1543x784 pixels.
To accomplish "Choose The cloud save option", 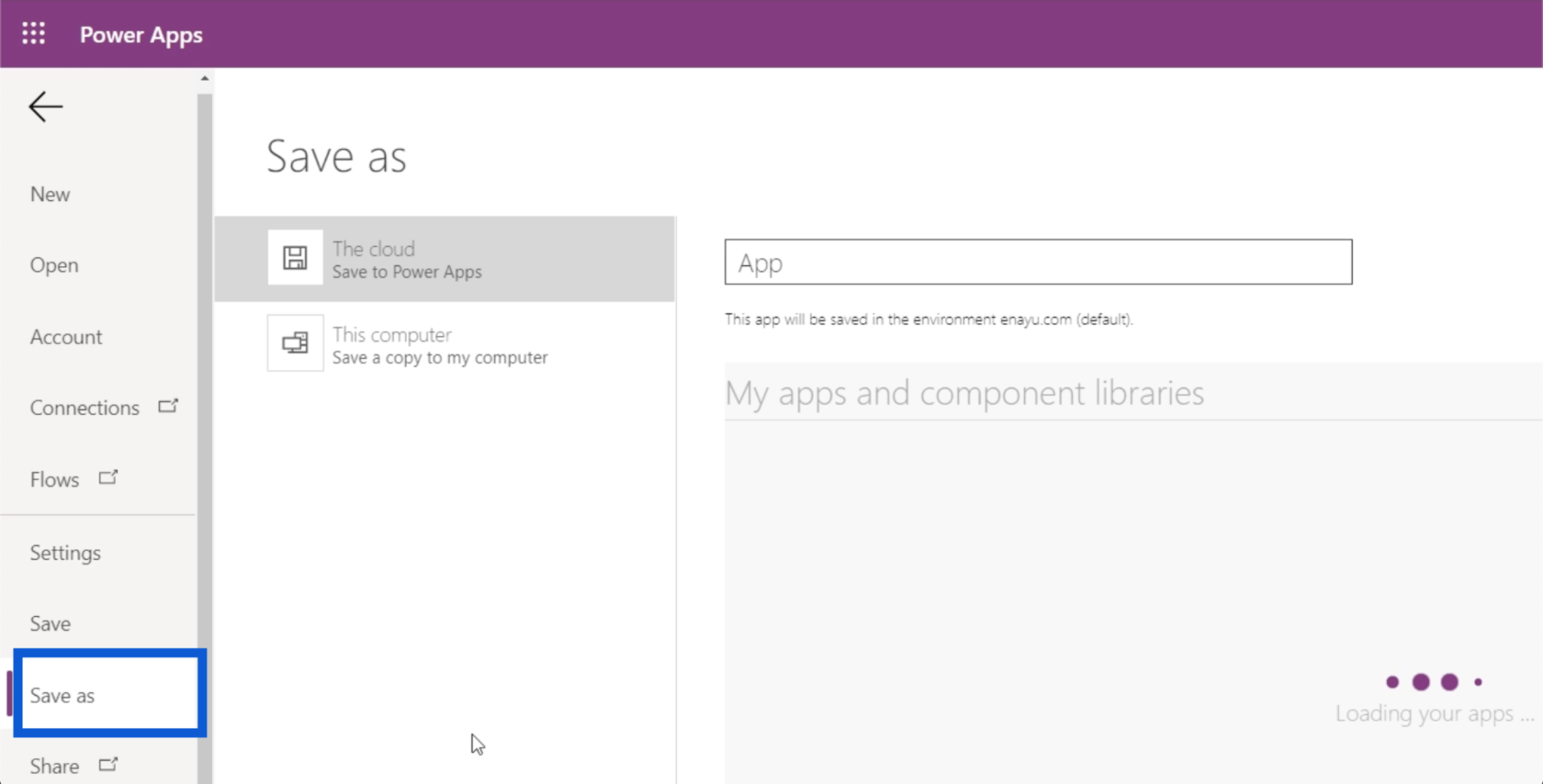I will [x=445, y=259].
